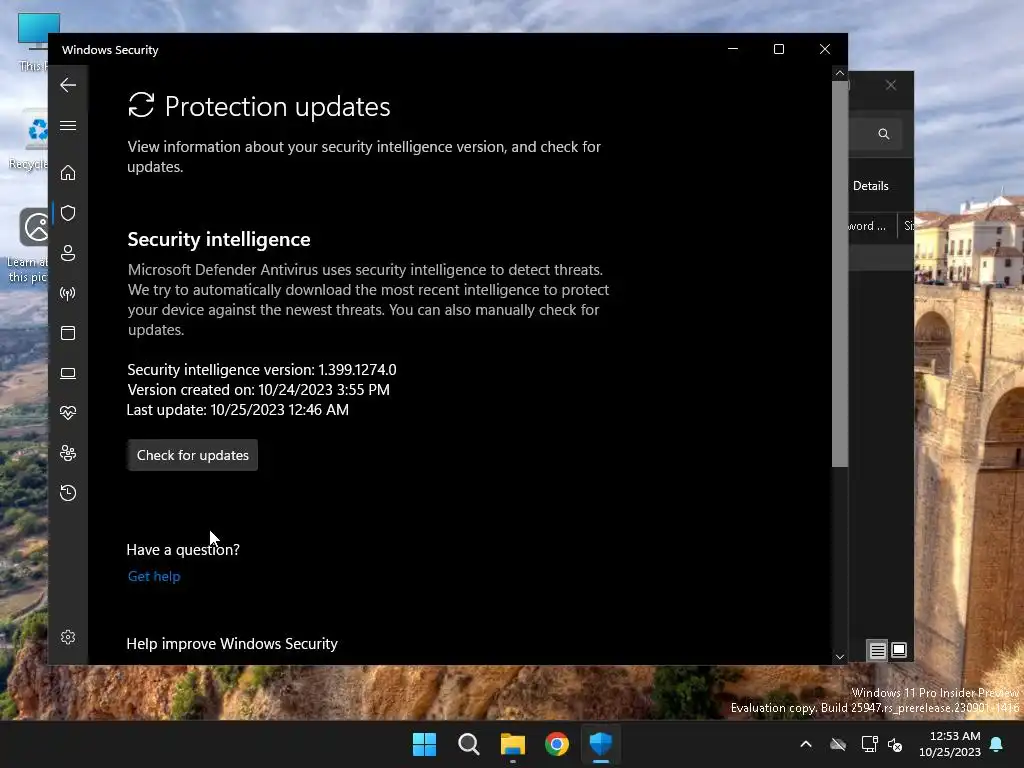The image size is (1024, 768).
Task: Launch Google Chrome from taskbar
Action: coord(557,744)
